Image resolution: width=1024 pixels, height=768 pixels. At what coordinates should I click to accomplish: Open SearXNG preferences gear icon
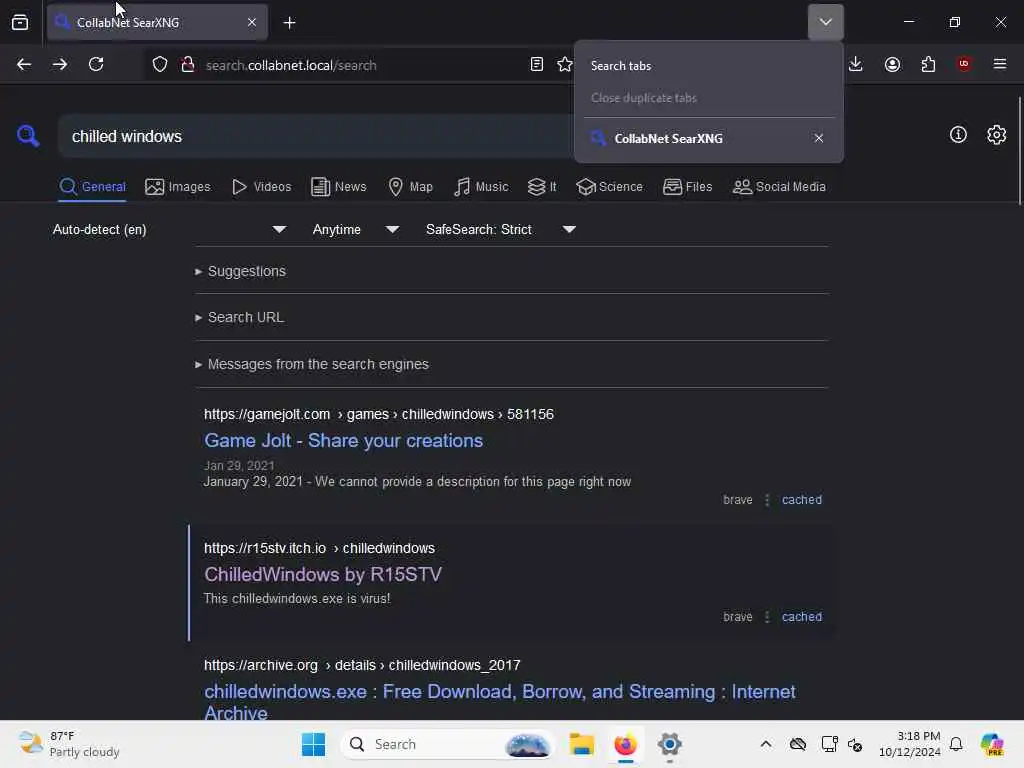997,135
